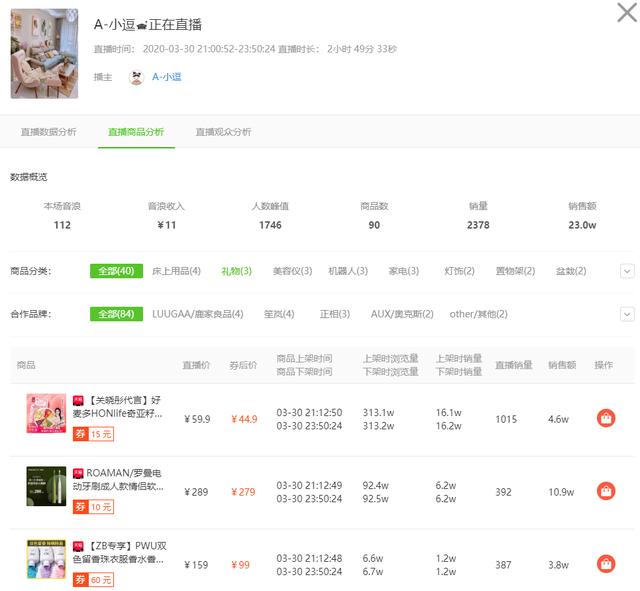Expand the 合作品牌 brand list

627,314
